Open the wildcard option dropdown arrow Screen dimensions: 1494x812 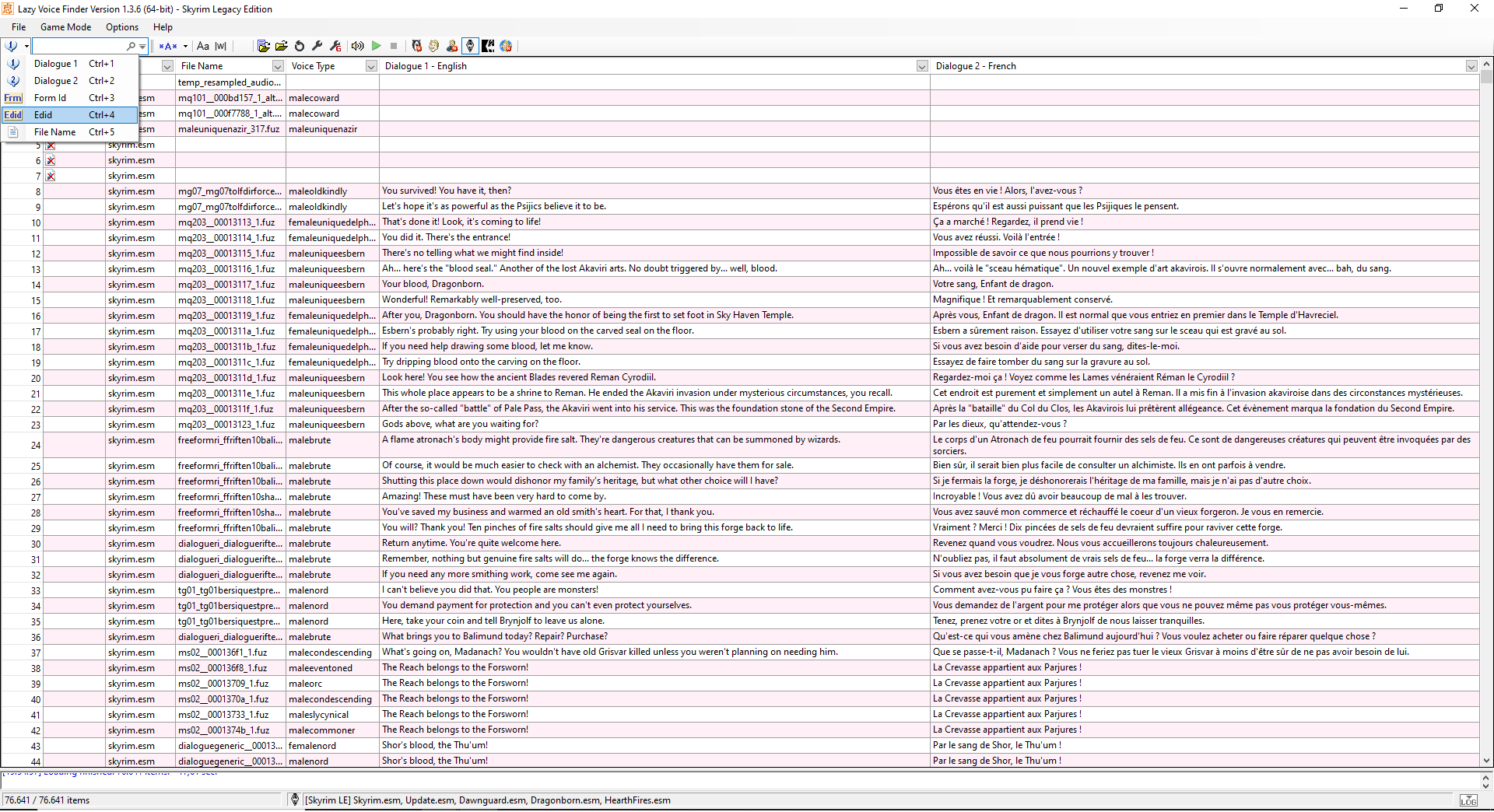pos(185,46)
